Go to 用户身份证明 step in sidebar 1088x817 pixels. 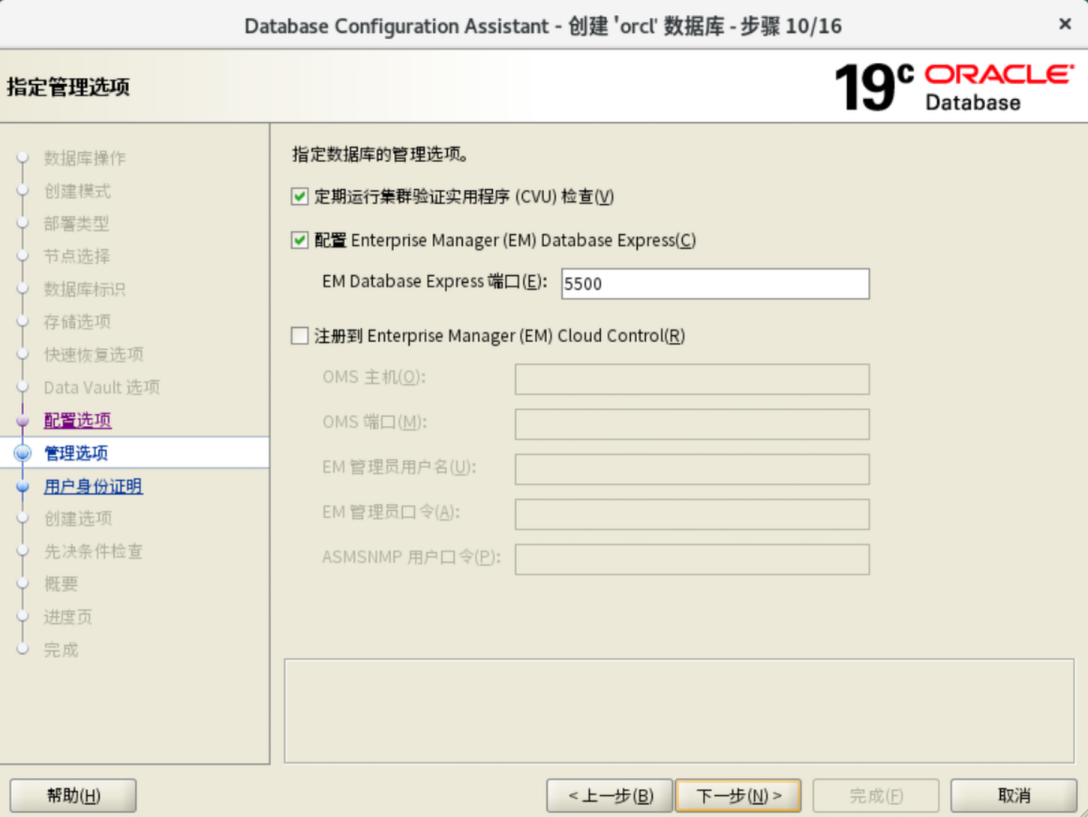[92, 487]
